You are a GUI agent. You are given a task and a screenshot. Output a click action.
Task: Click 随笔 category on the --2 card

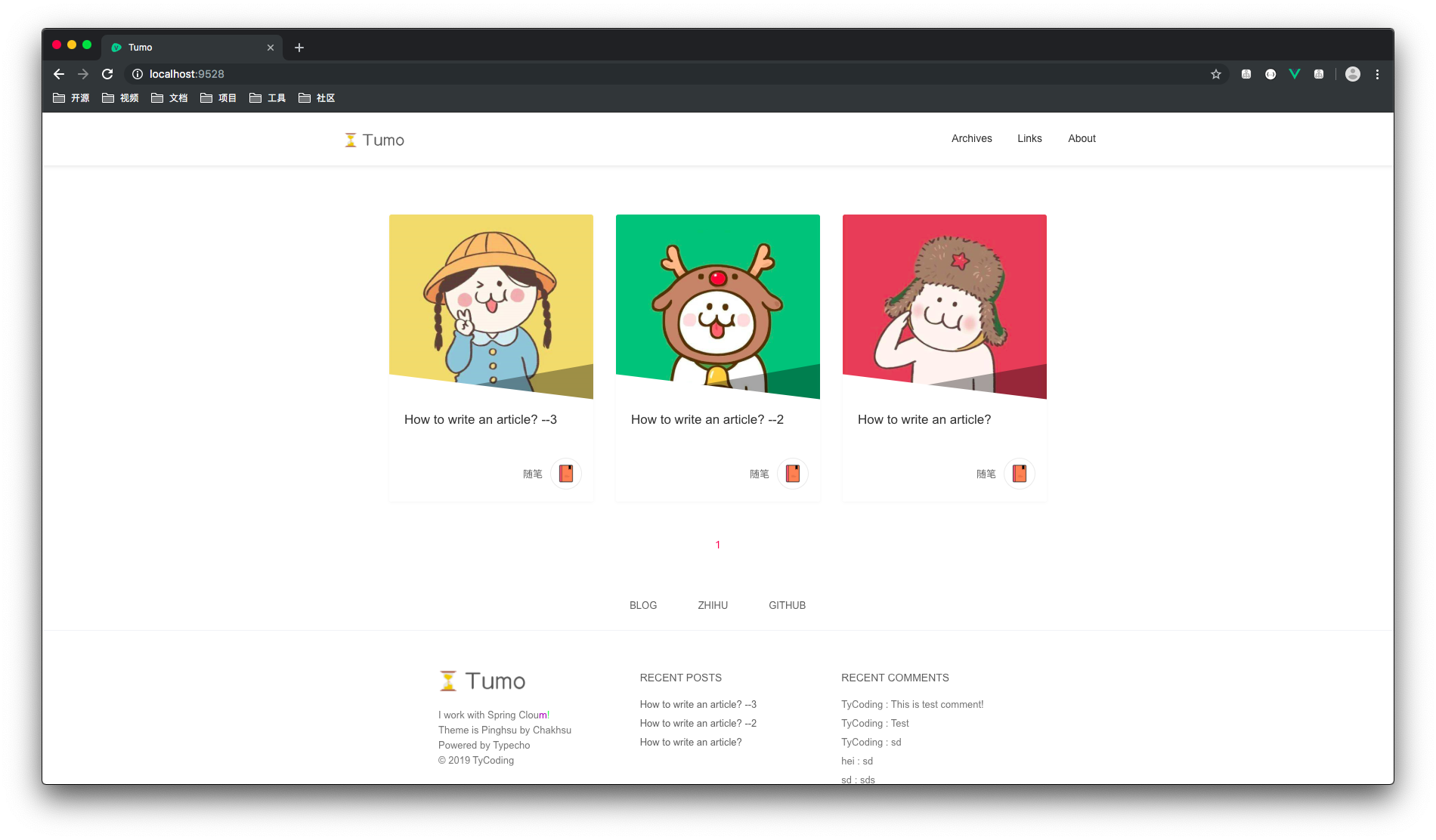pos(760,474)
